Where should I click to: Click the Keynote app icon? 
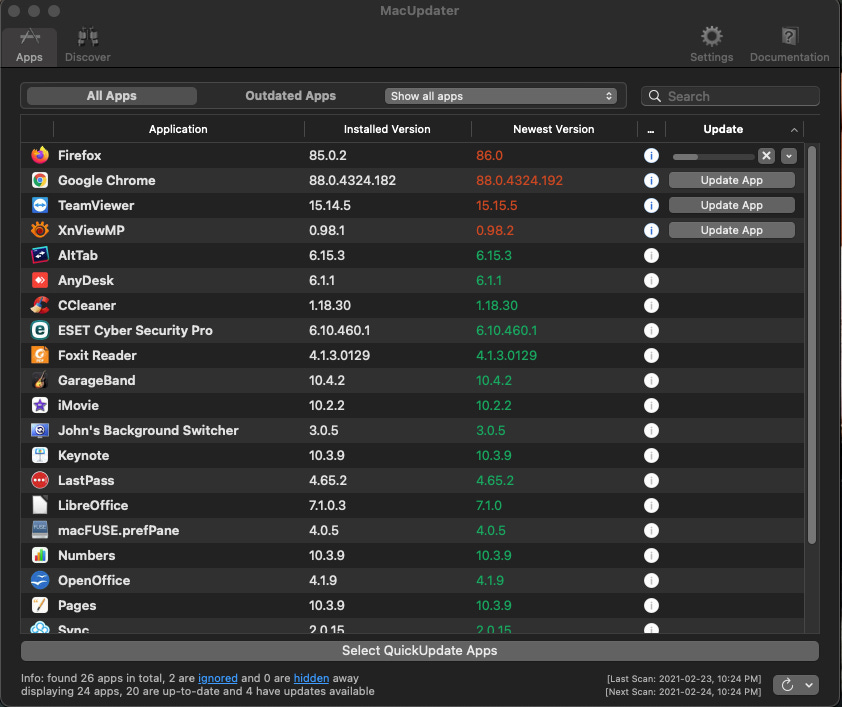click(x=40, y=455)
